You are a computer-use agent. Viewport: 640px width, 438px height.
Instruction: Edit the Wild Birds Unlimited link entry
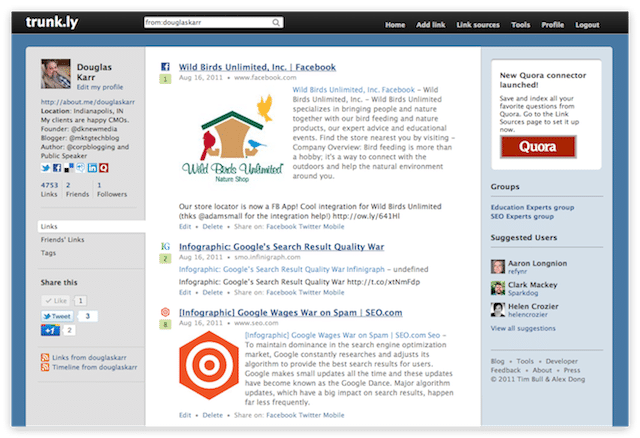(x=185, y=227)
